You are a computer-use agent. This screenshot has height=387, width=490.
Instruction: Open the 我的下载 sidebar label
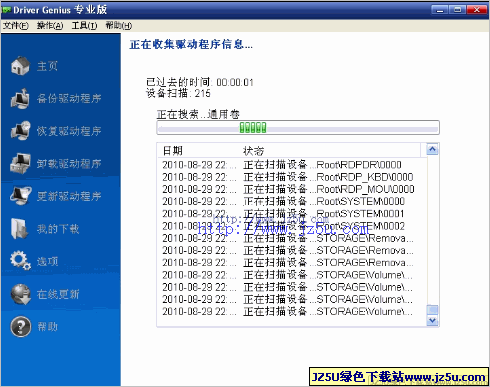pyautogui.click(x=58, y=229)
